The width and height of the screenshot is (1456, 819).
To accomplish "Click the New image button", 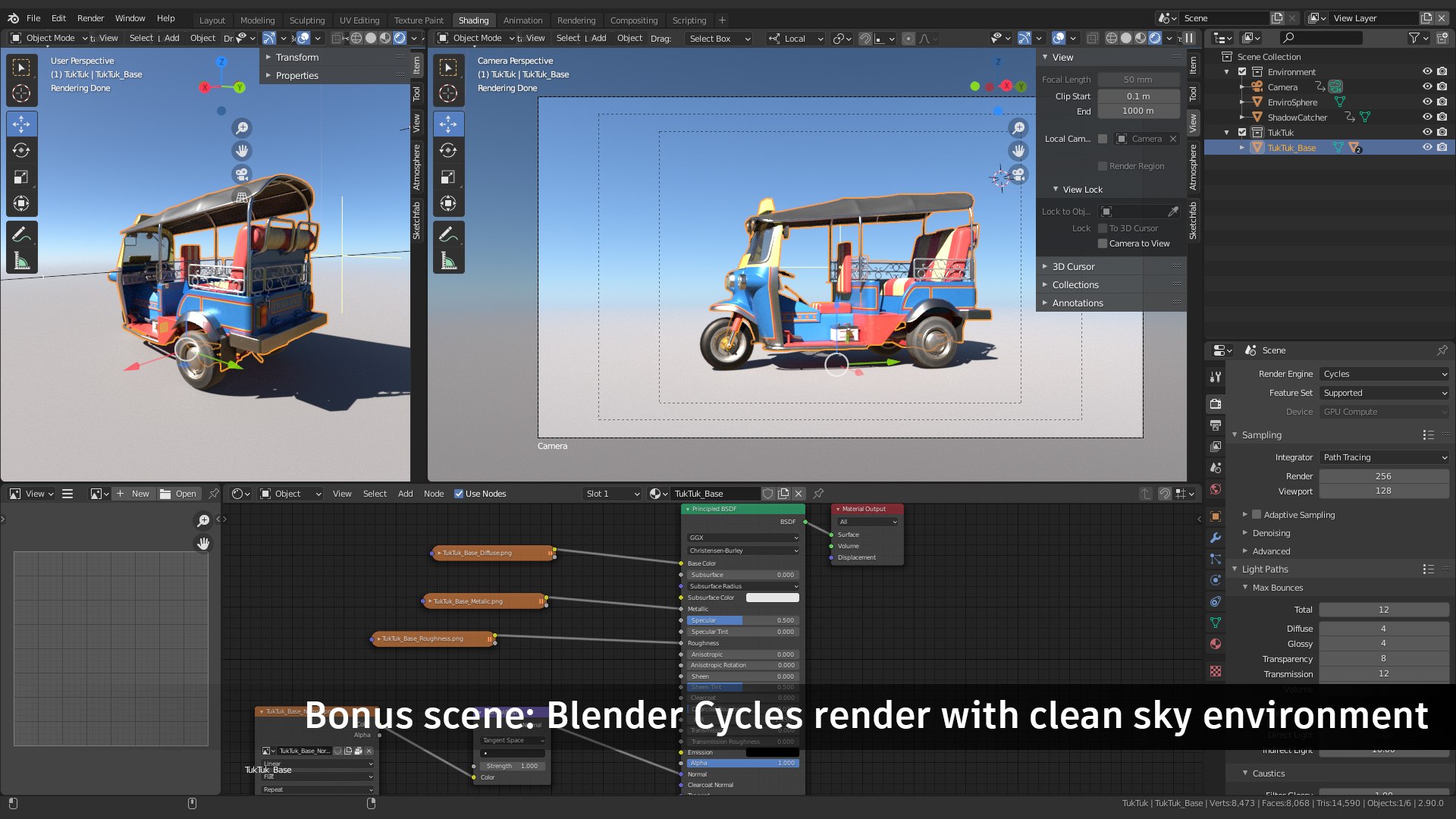I will 134,494.
